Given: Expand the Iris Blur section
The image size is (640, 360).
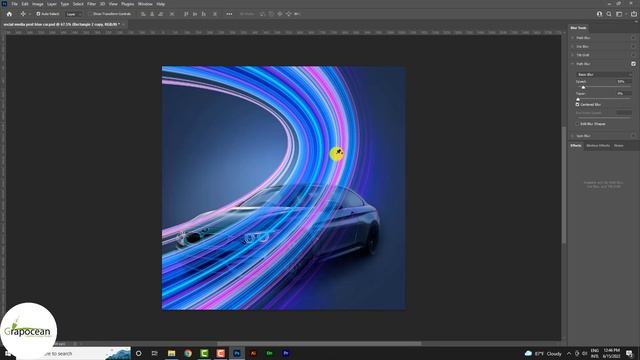Looking at the screenshot, I should pyautogui.click(x=573, y=46).
